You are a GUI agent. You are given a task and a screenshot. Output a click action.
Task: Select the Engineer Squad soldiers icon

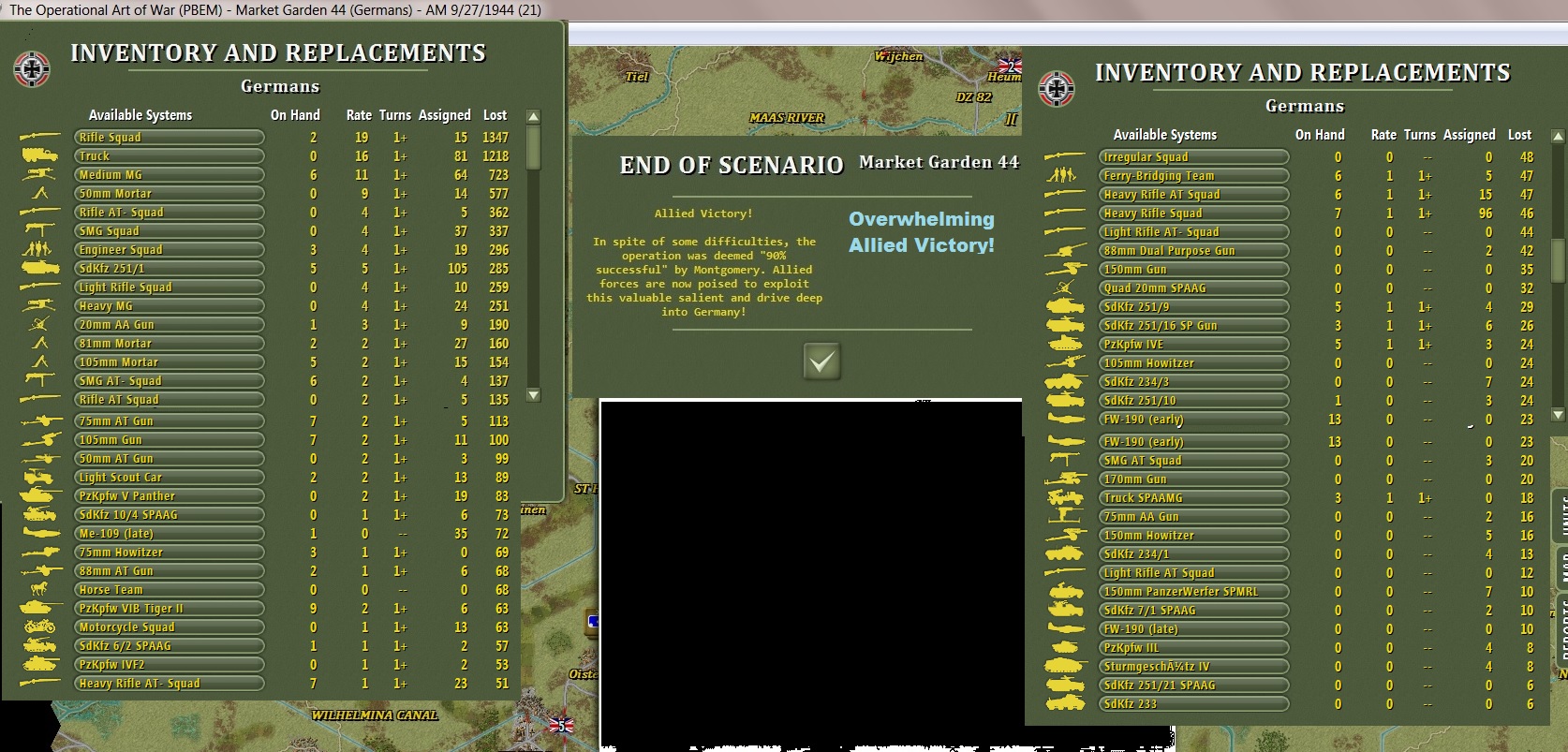(x=39, y=250)
